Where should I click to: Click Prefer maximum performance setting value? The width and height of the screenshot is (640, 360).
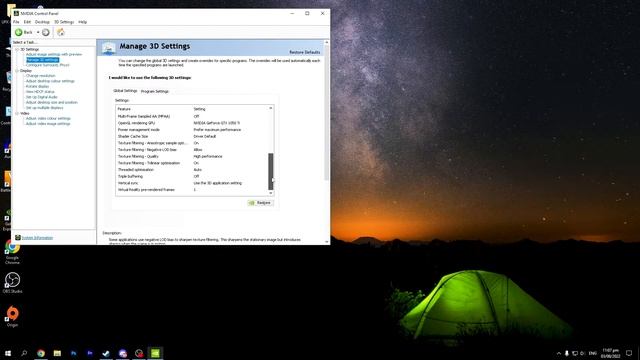(217, 130)
